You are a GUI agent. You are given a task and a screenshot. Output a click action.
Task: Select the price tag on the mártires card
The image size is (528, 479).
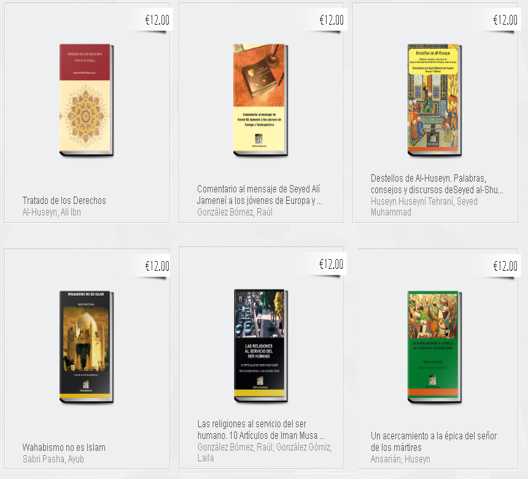[505, 266]
